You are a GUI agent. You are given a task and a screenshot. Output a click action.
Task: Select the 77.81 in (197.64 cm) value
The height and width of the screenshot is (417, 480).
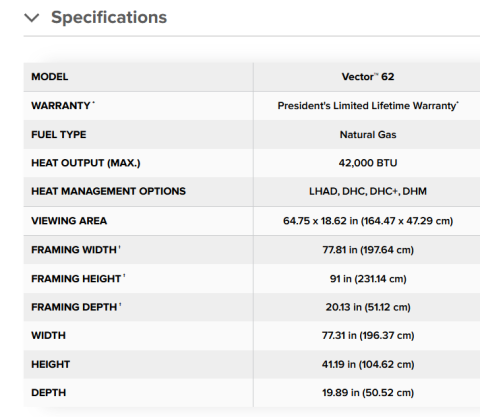click(x=368, y=250)
